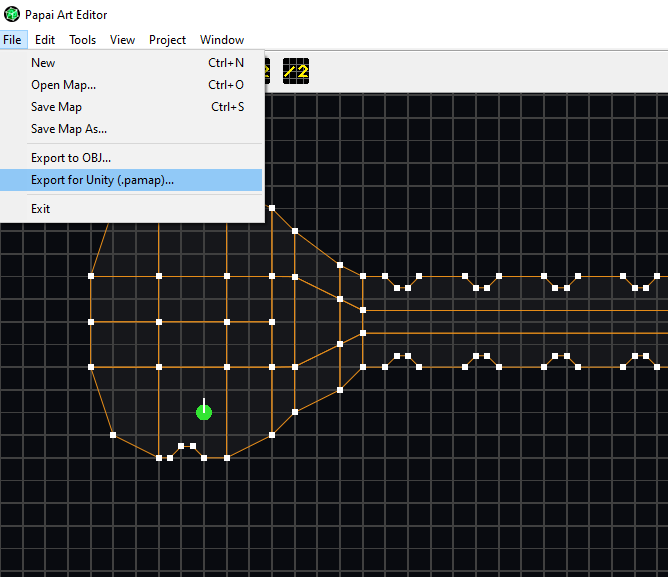
Task: Open the Window menu
Action: pyautogui.click(x=222, y=40)
